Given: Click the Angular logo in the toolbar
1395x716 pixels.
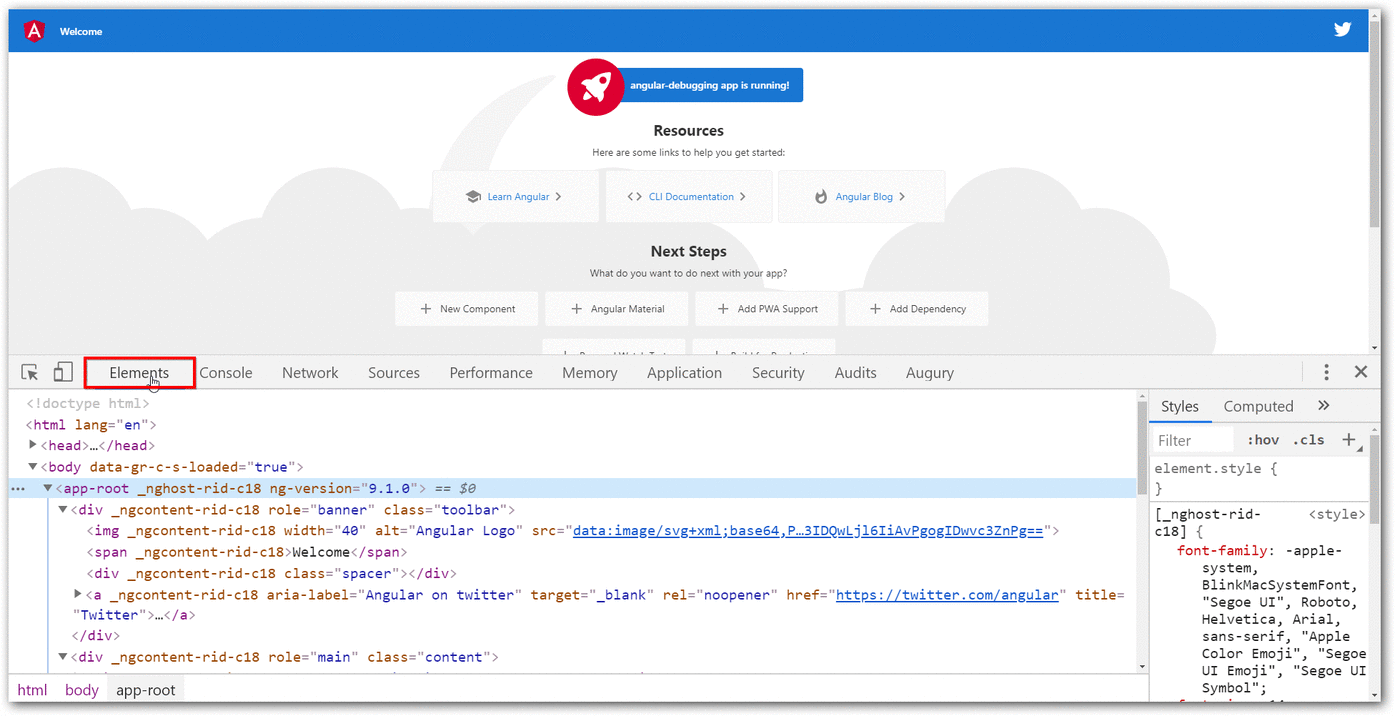Looking at the screenshot, I should pyautogui.click(x=33, y=30).
